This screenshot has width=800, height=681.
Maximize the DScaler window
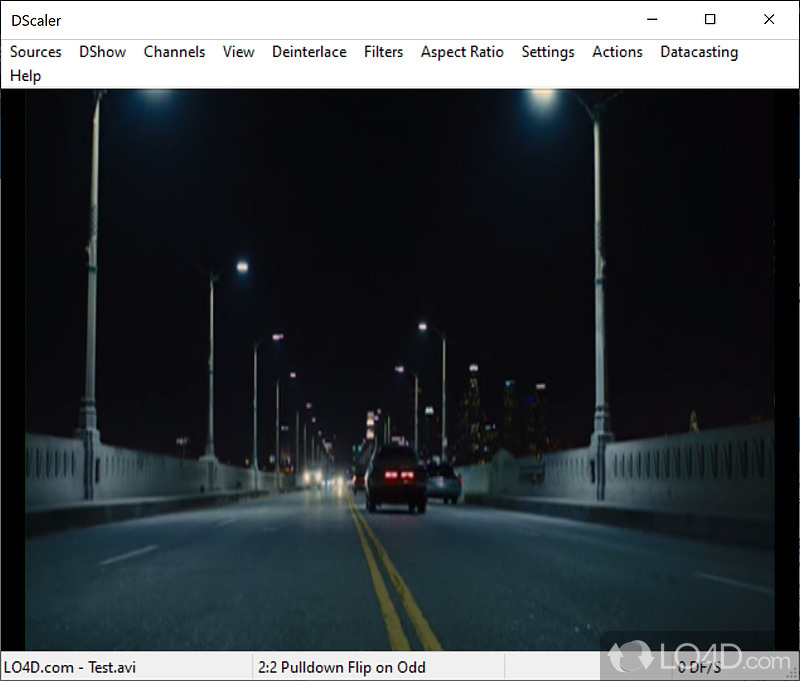click(710, 20)
